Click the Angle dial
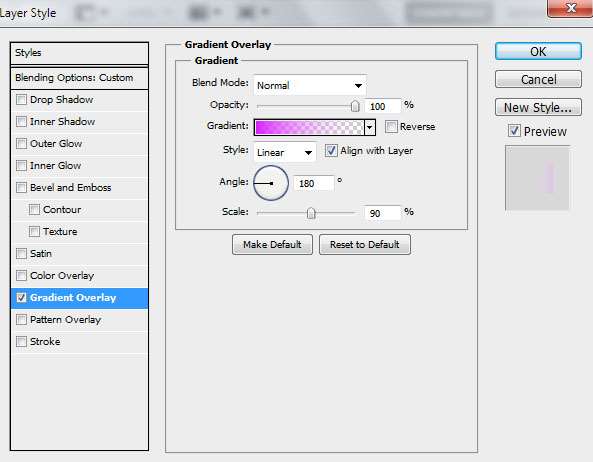 pos(271,183)
